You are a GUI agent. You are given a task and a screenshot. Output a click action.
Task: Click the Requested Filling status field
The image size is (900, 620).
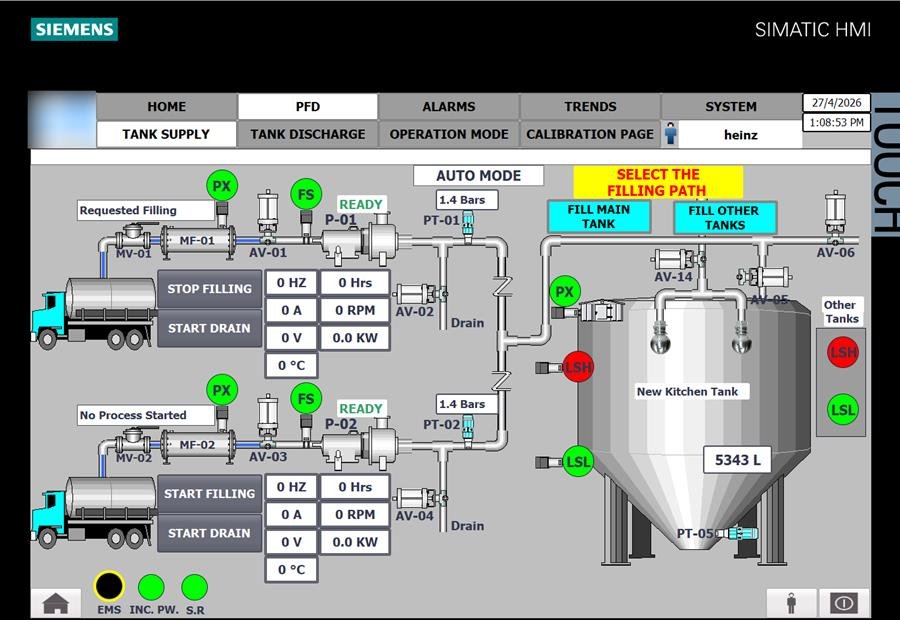click(146, 210)
